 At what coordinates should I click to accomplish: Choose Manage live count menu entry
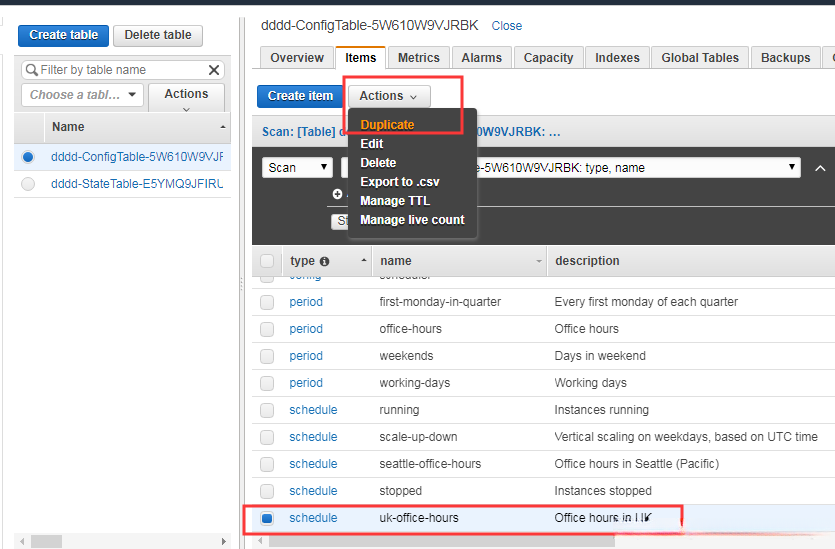[x=412, y=220]
